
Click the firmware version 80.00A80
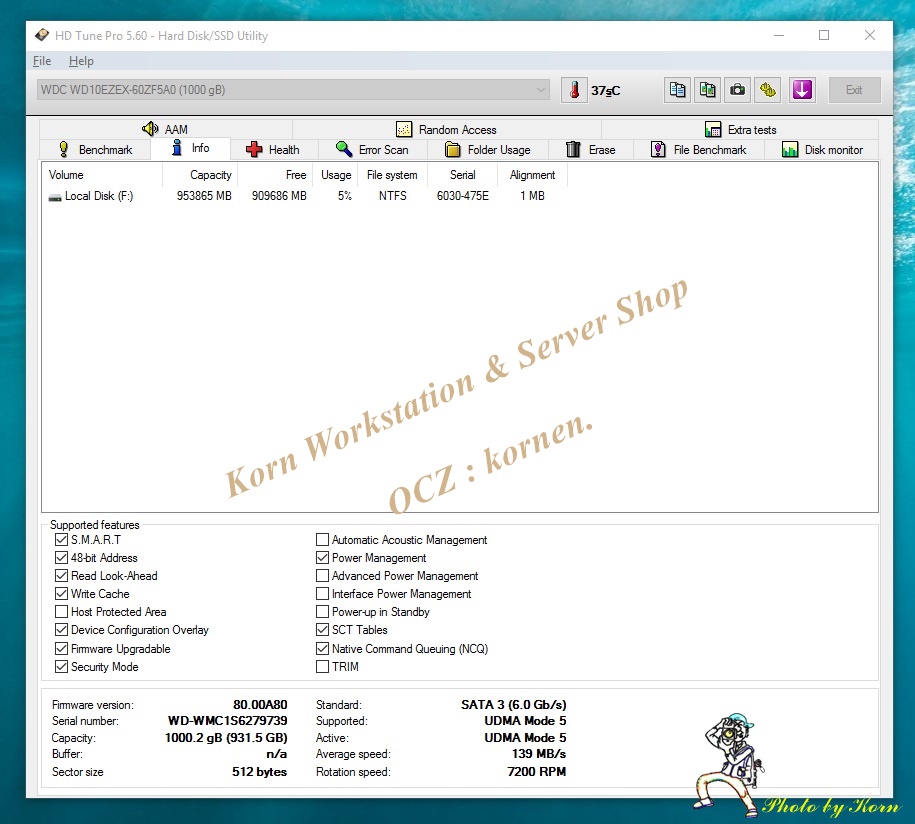tap(260, 704)
